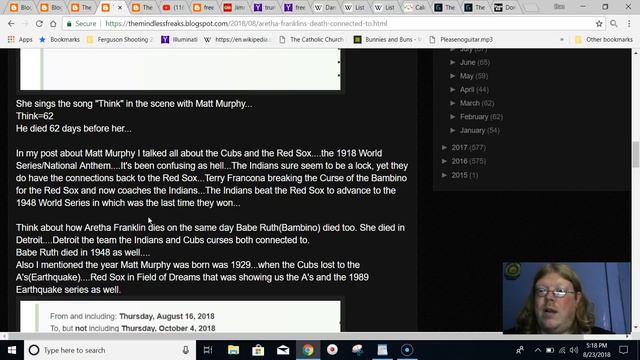Open Task View from the taskbar
This screenshot has width=640, height=360.
click(208, 350)
